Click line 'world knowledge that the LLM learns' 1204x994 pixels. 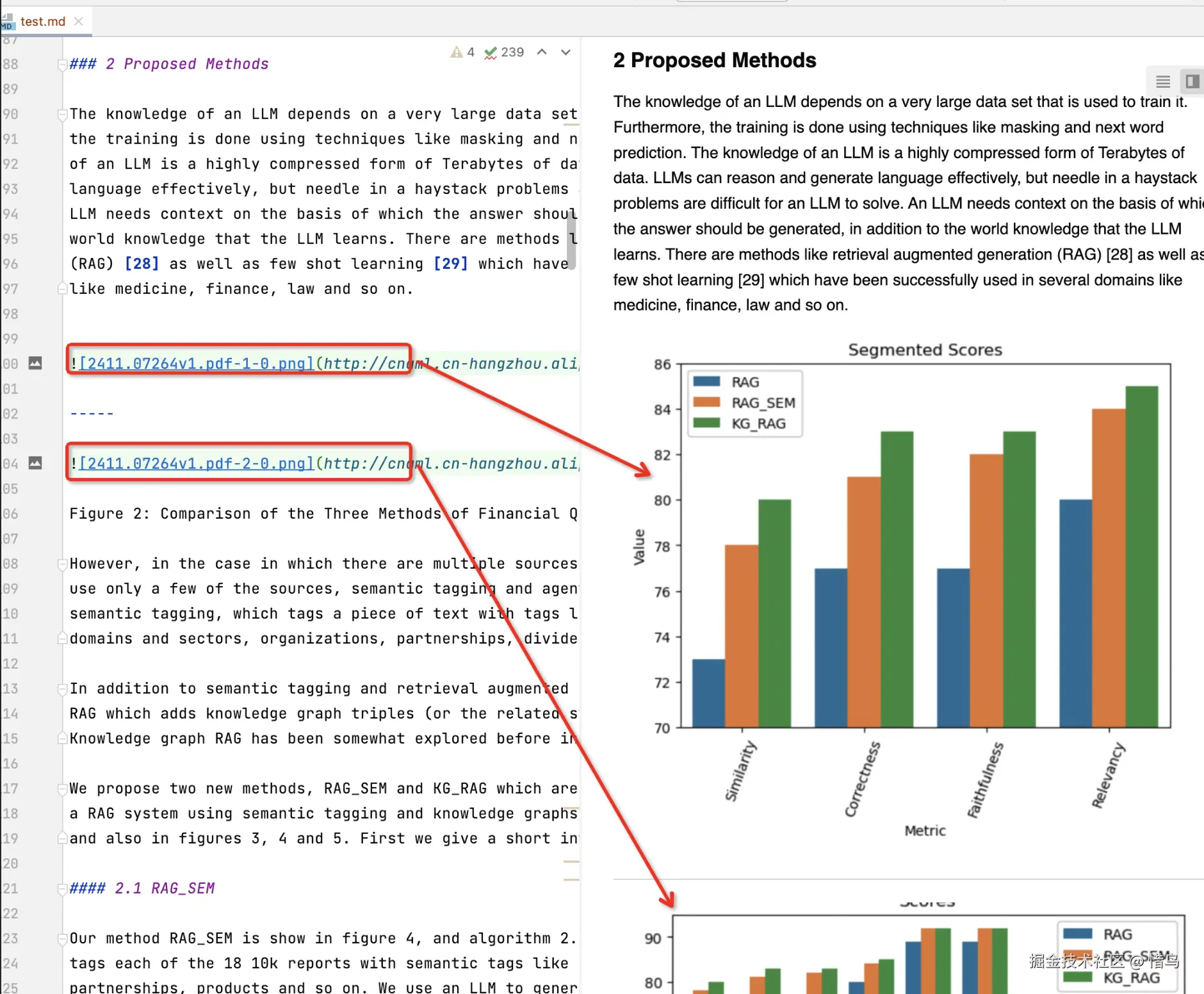323,239
